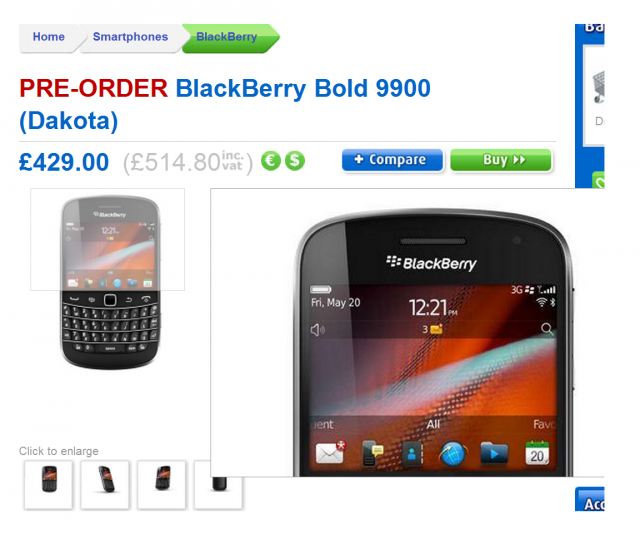Screen dimensions: 640x534
Task: Switch price to Dollar currency icon
Action: point(295,161)
